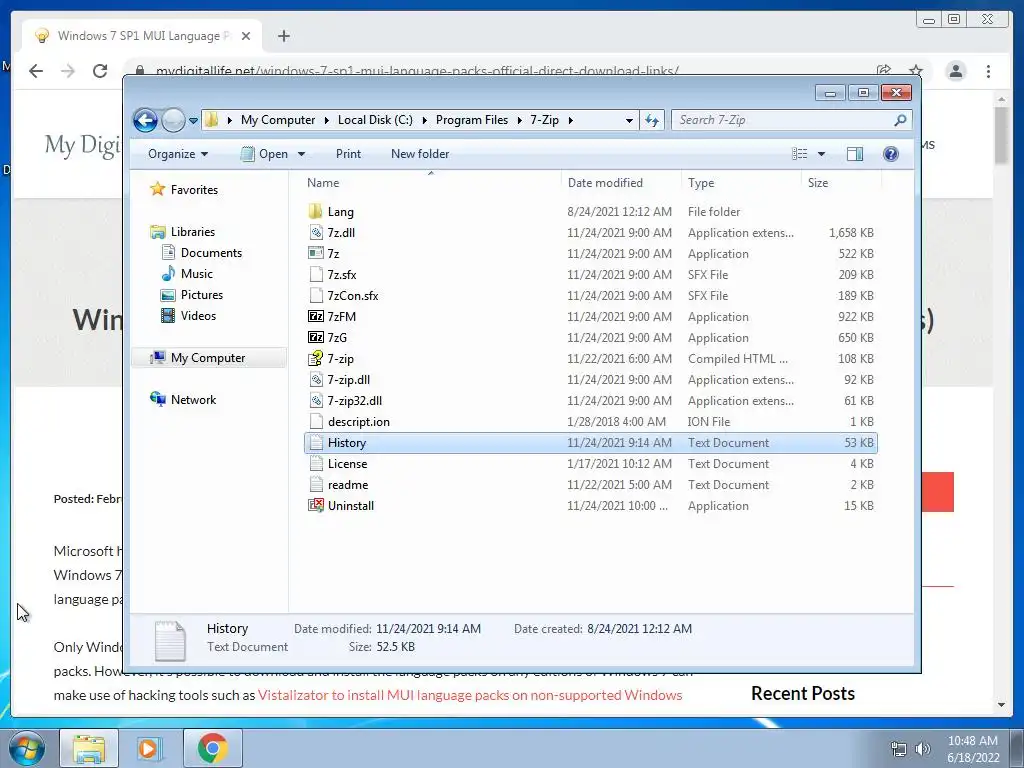Screen dimensions: 1024x768
Task: Sort by the Name column header
Action: (x=431, y=183)
